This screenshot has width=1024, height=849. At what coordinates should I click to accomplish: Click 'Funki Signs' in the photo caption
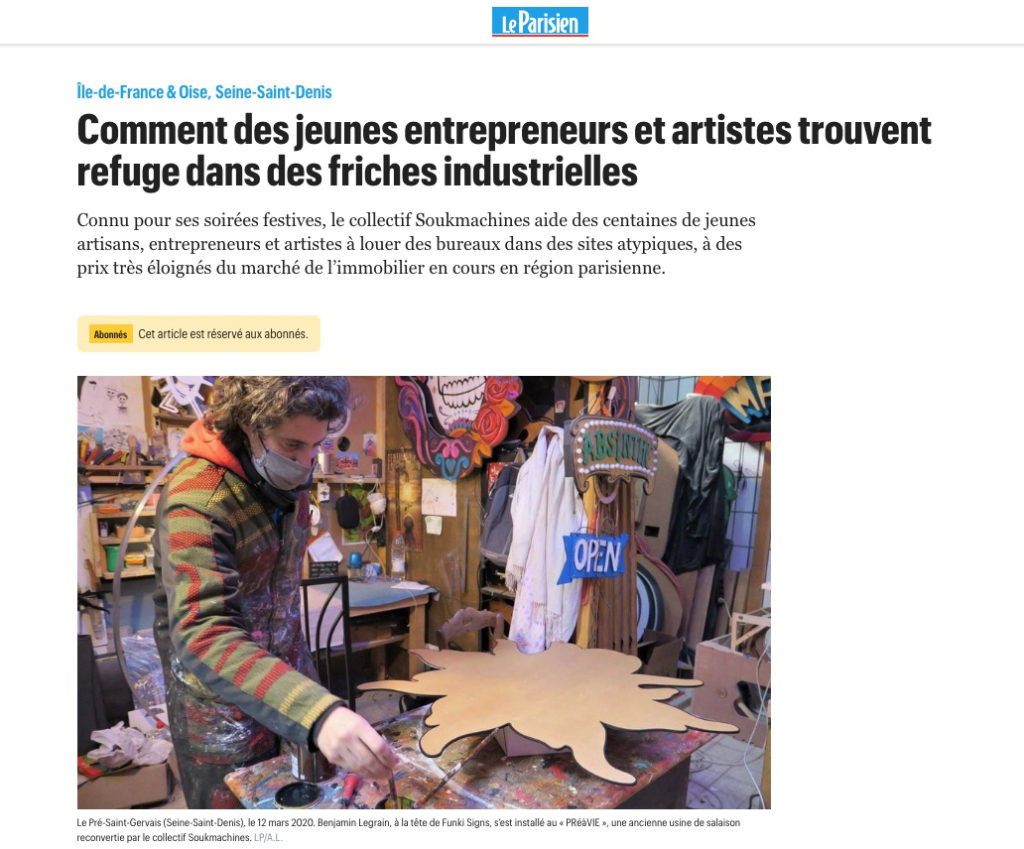[464, 823]
